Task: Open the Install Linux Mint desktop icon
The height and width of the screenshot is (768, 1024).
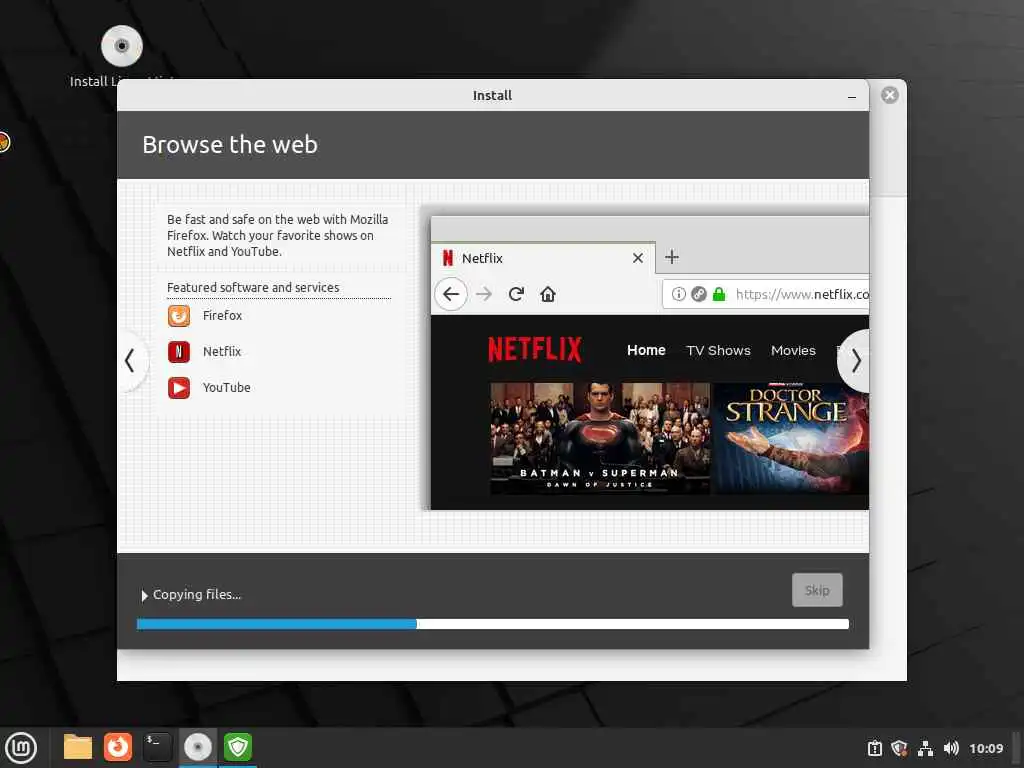Action: [122, 56]
